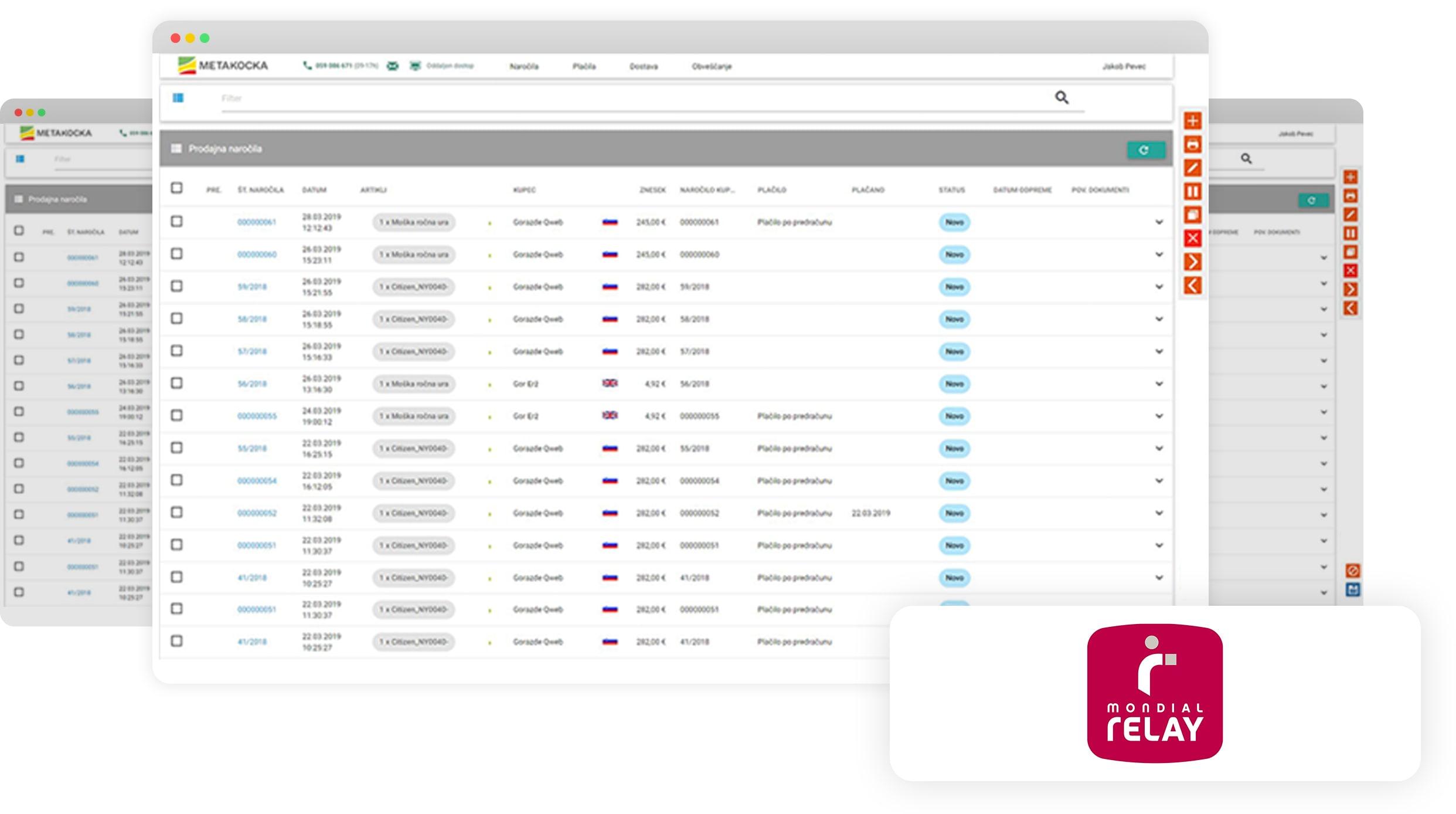Click the red X icon in the right background window
Viewport: 1456px width, 814px height.
pyautogui.click(x=1350, y=270)
